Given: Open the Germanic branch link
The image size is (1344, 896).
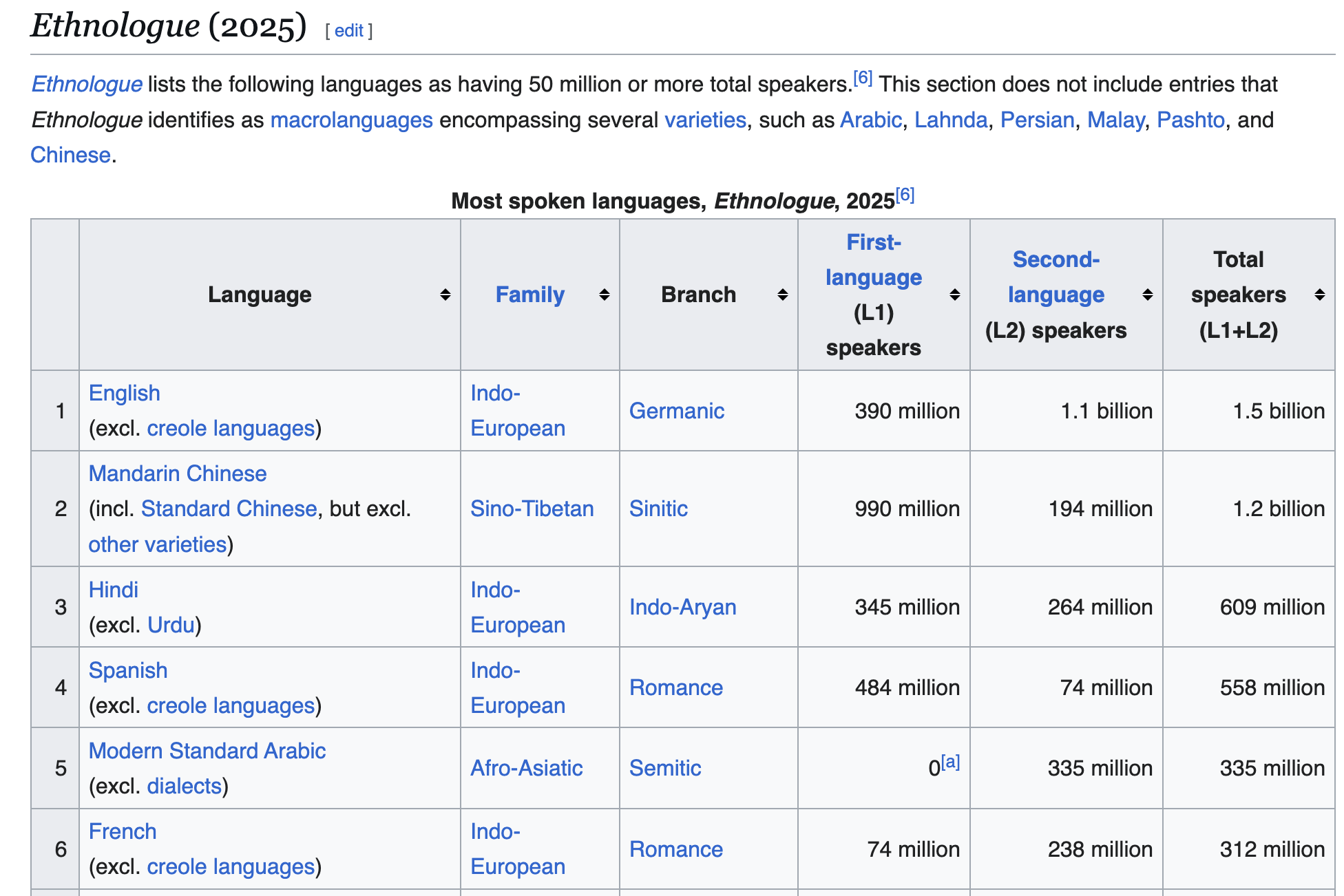Looking at the screenshot, I should tap(676, 411).
